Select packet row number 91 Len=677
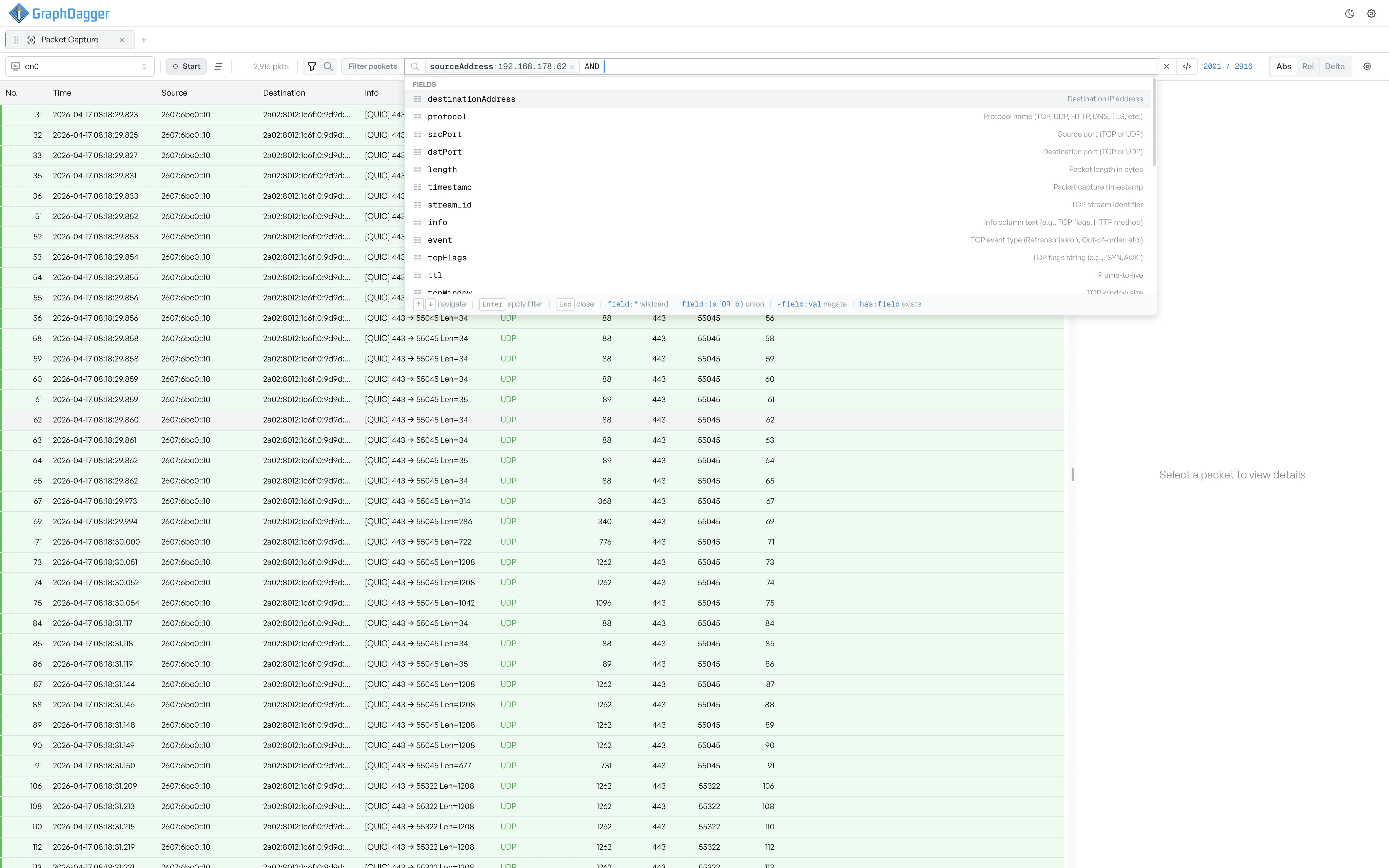The height and width of the screenshot is (868, 1389). (532, 766)
